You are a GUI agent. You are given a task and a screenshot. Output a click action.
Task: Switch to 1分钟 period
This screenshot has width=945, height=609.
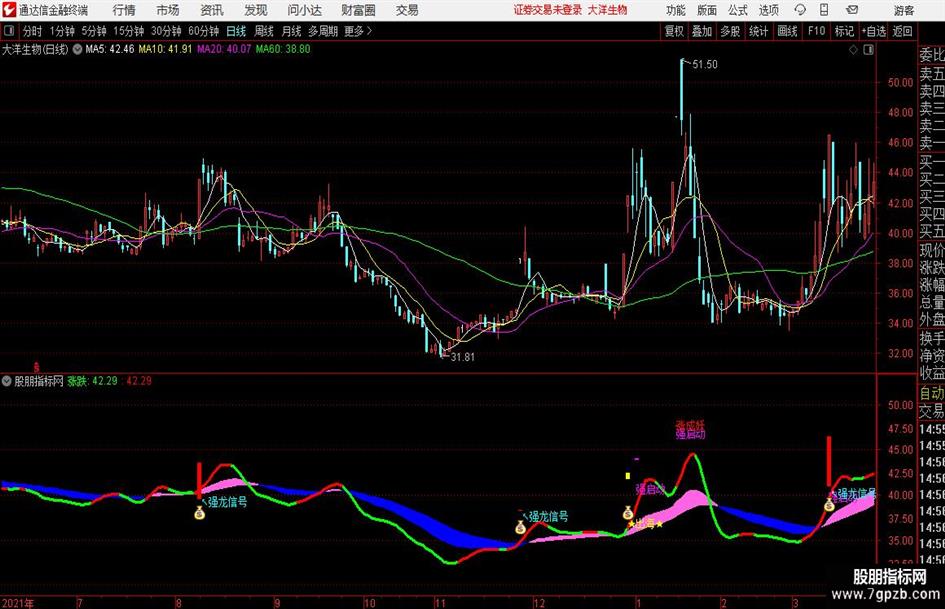(62, 31)
